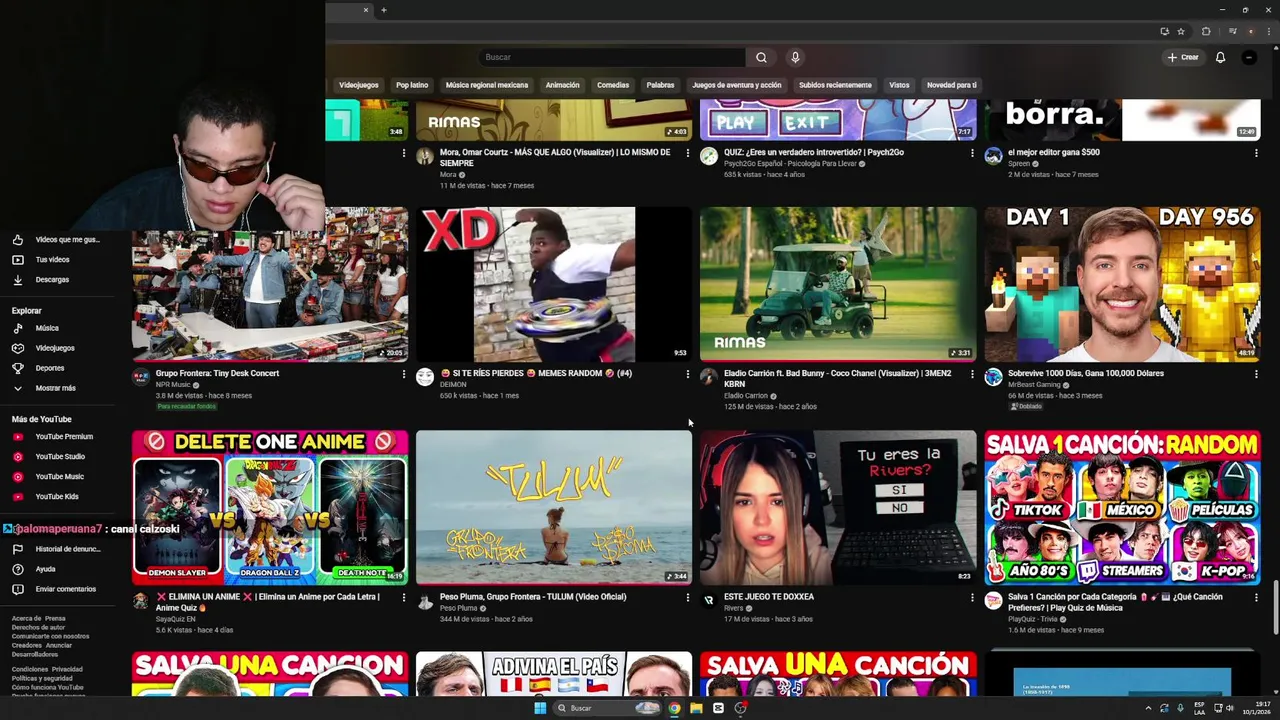This screenshot has width=1280, height=720.
Task: Click Windows Start button on taskbar
Action: 540,708
